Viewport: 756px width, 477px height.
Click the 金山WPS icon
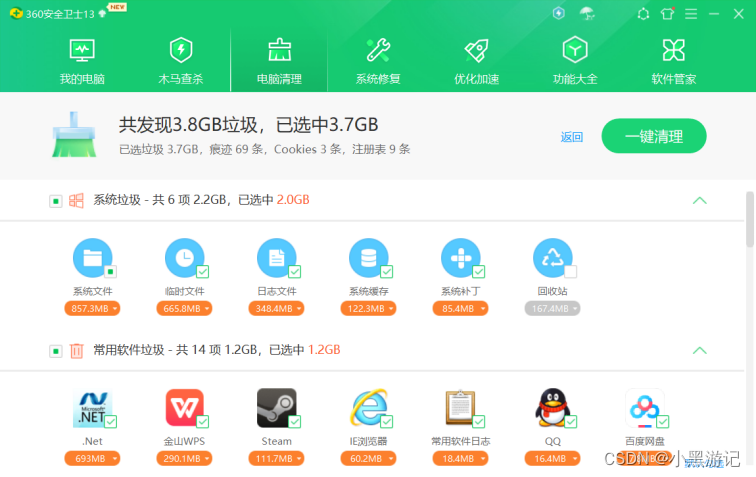pos(184,408)
